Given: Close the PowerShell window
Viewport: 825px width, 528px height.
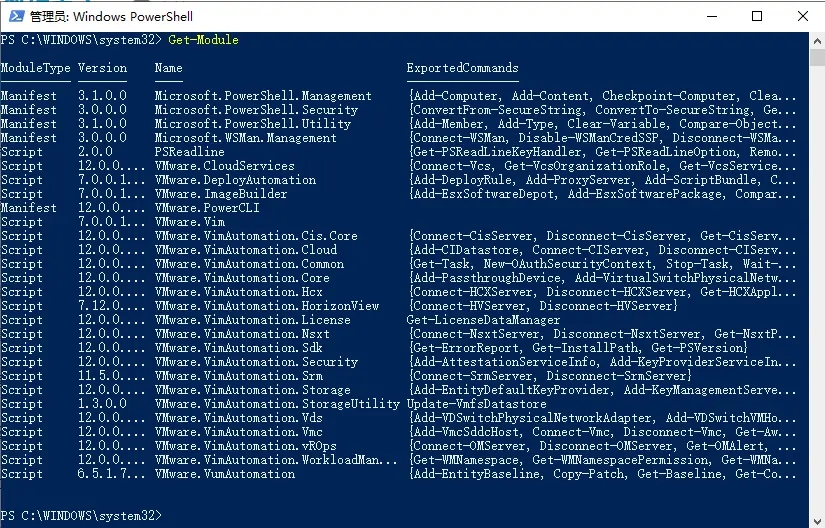Looking at the screenshot, I should (x=802, y=16).
